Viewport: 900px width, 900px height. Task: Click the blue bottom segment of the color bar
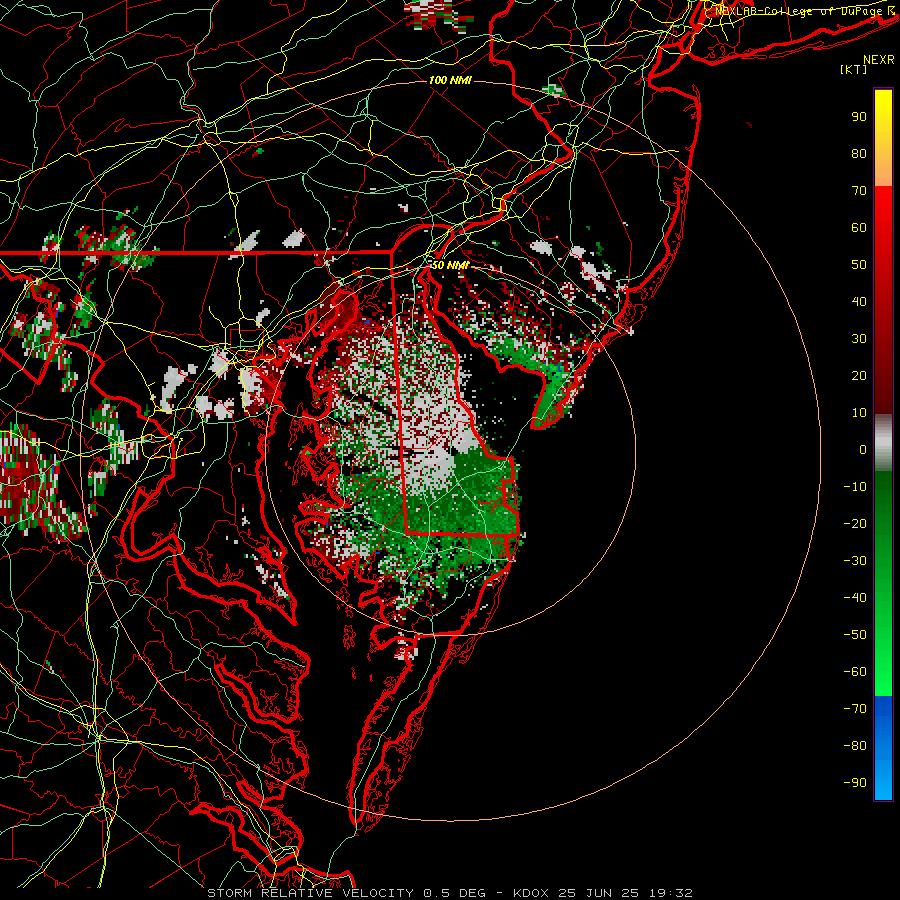[883, 748]
